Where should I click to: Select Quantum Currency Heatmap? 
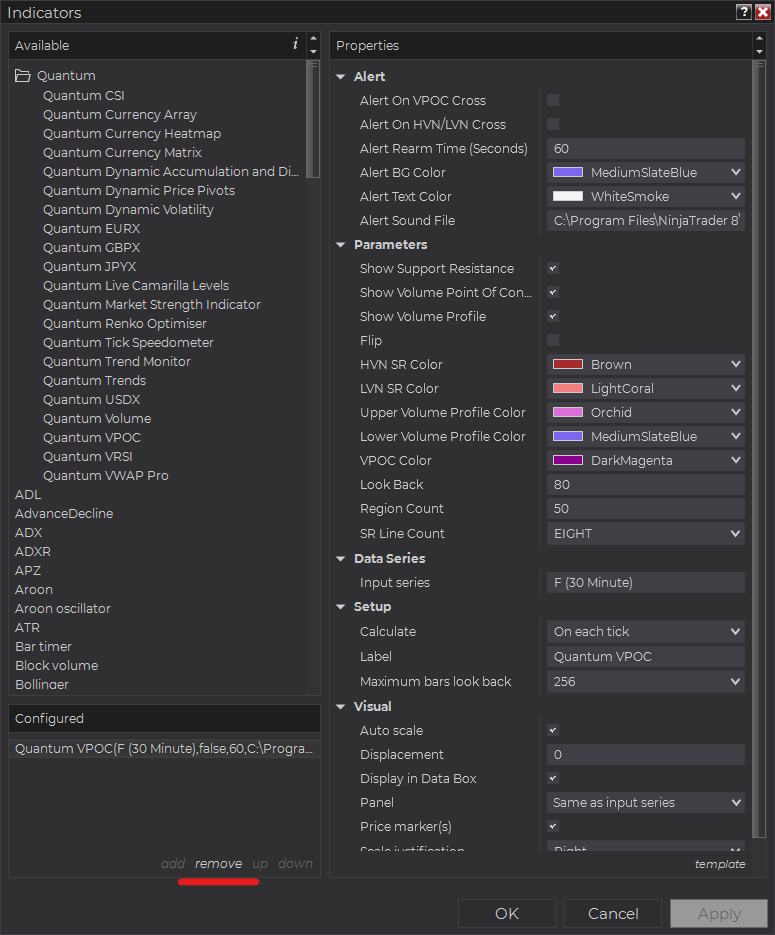point(132,134)
